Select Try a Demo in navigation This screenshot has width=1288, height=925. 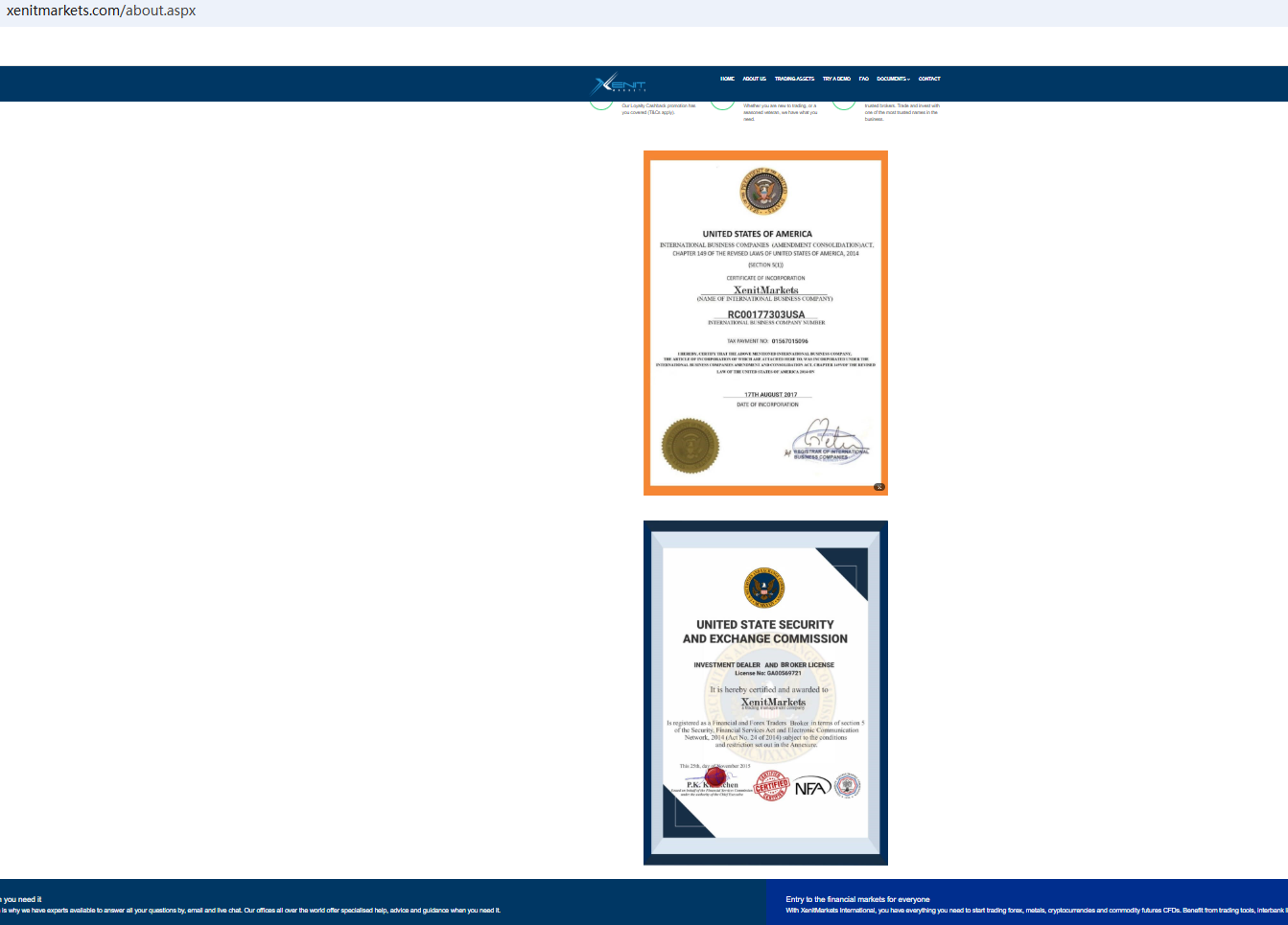(x=836, y=79)
